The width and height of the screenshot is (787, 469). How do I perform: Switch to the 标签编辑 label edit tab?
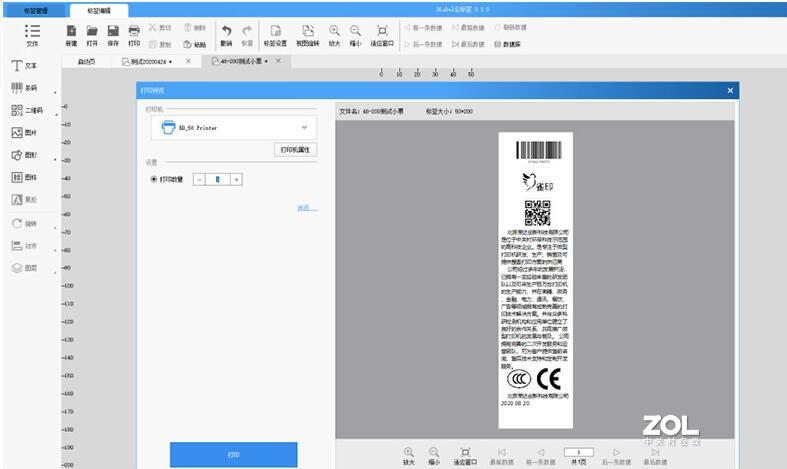(99, 11)
